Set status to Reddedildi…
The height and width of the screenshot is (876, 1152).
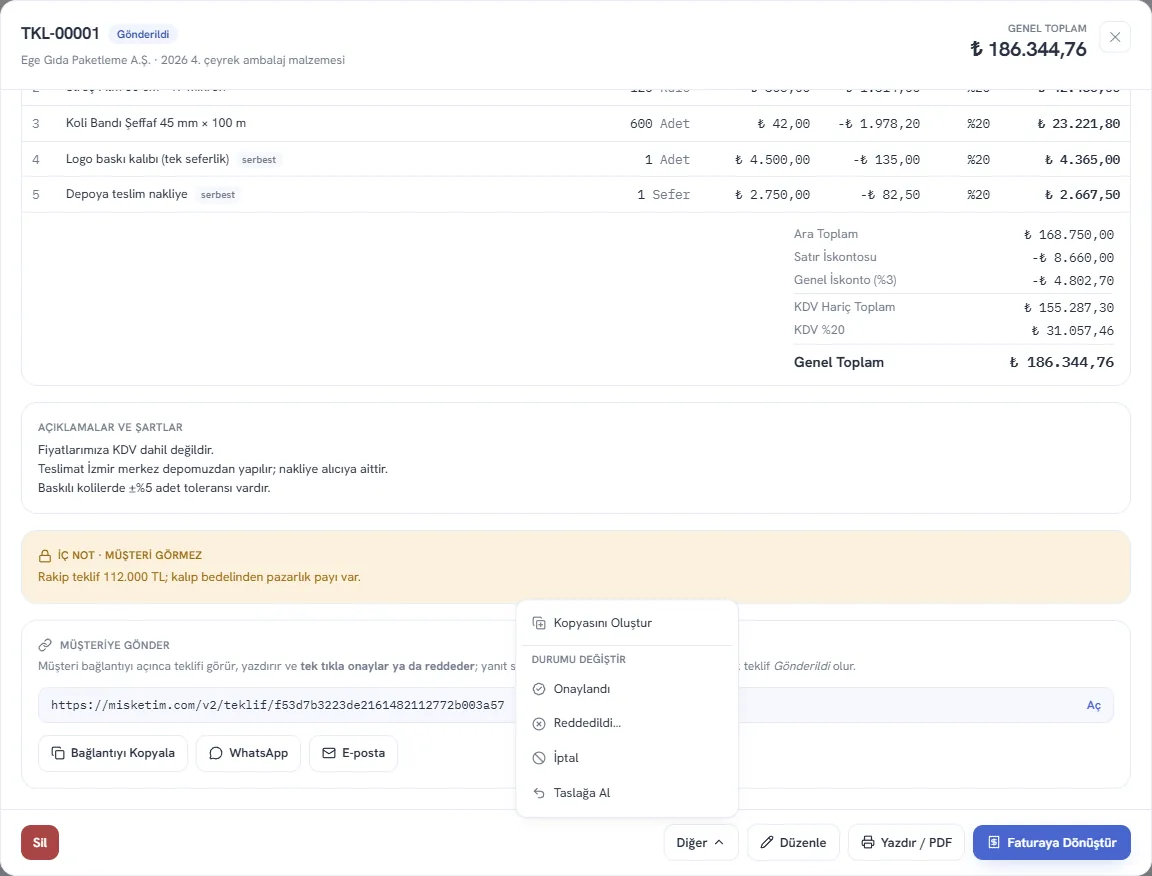coord(627,724)
